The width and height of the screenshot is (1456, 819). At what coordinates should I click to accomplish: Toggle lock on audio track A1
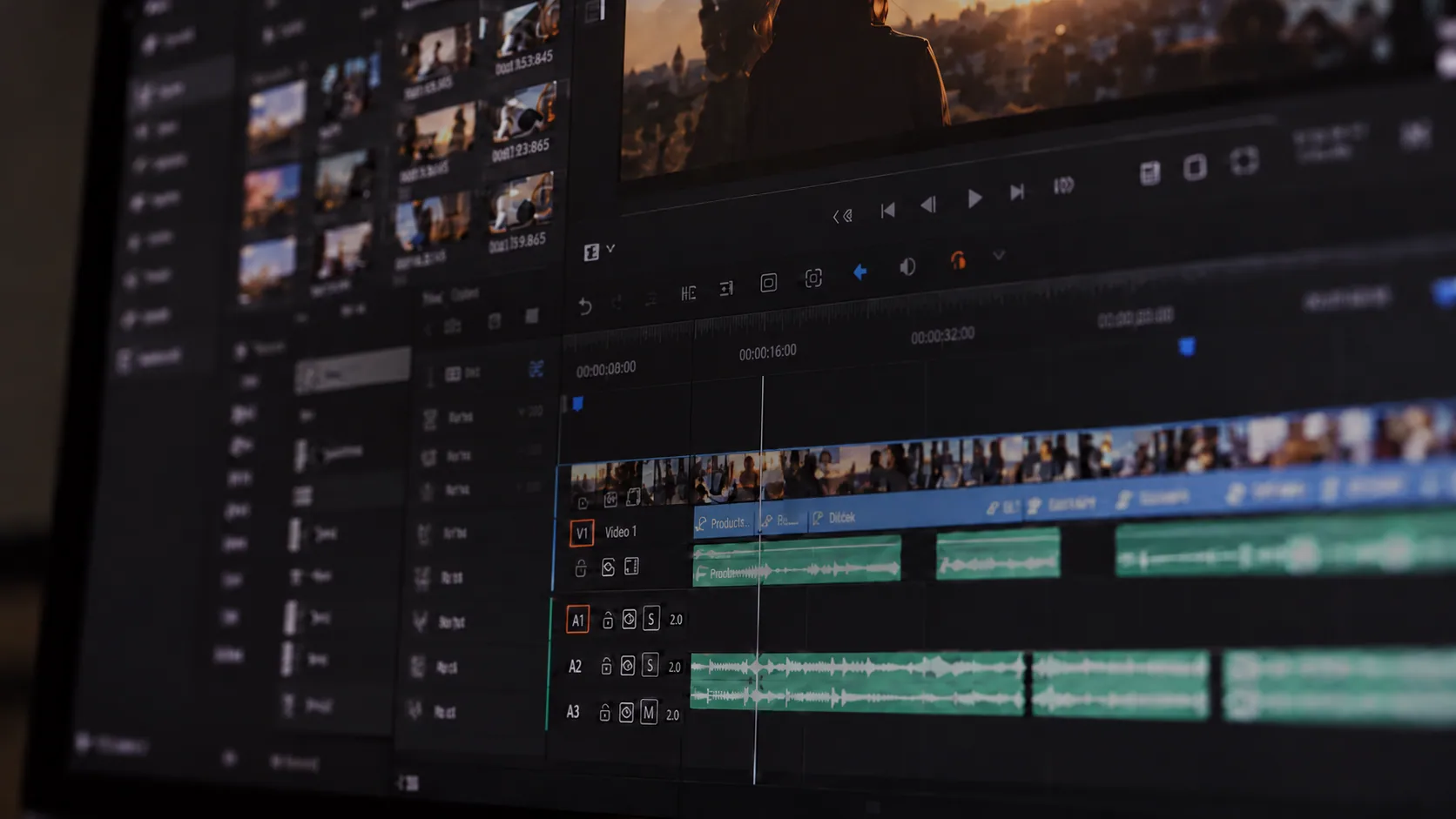(x=608, y=620)
